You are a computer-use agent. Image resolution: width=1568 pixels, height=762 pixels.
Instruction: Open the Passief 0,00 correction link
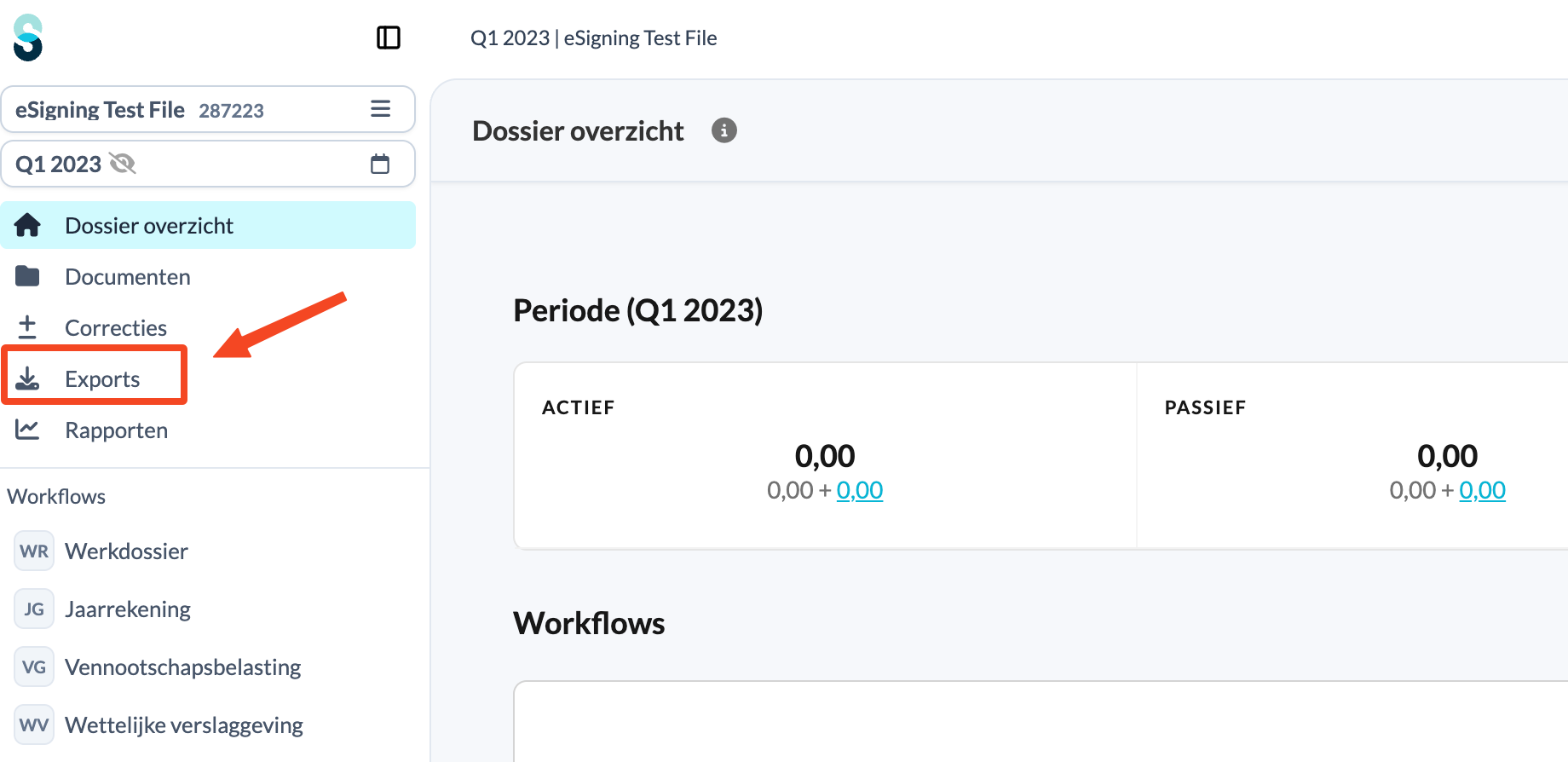[1483, 490]
